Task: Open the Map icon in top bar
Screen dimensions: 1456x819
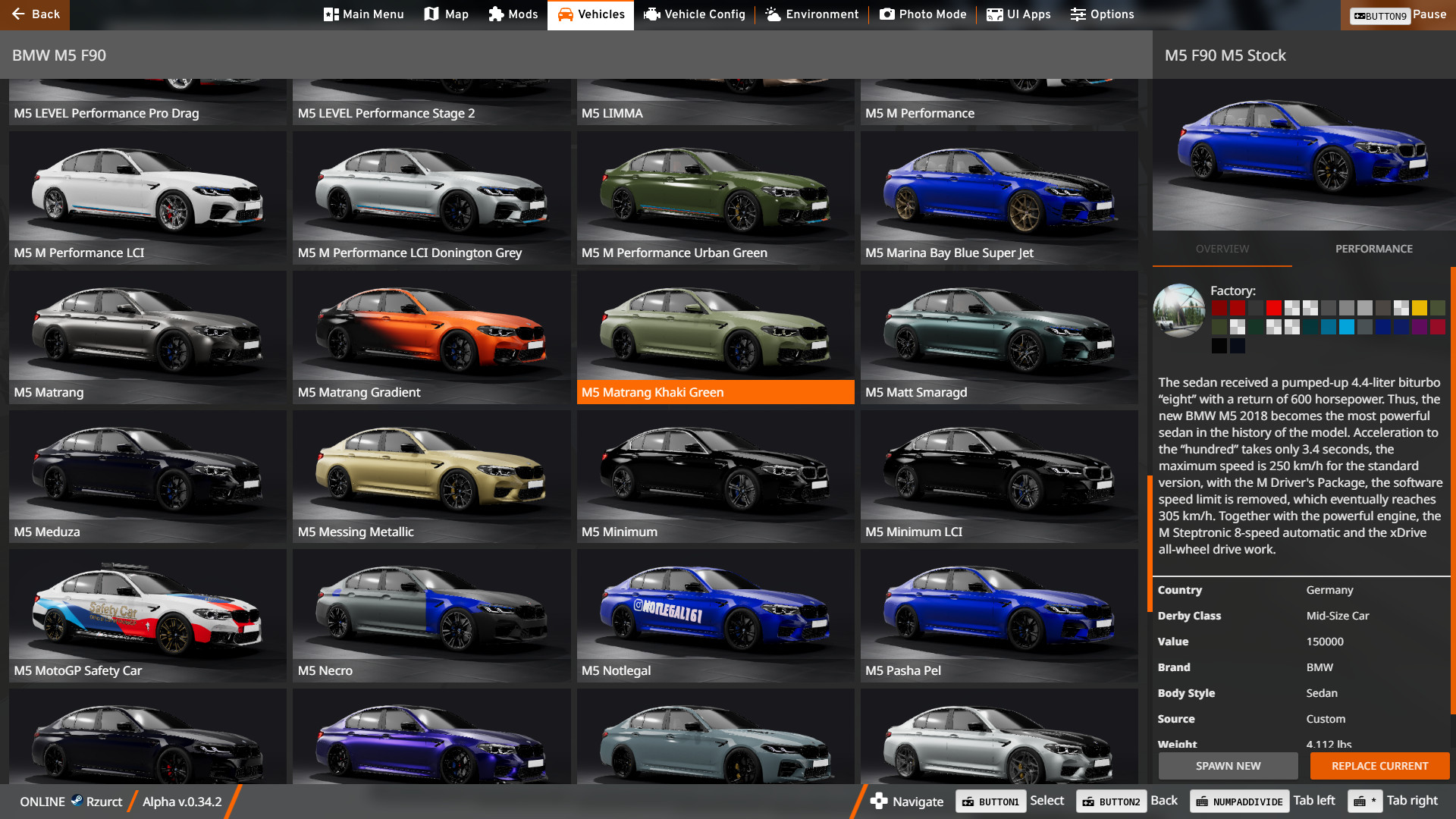Action: pyautogui.click(x=431, y=14)
